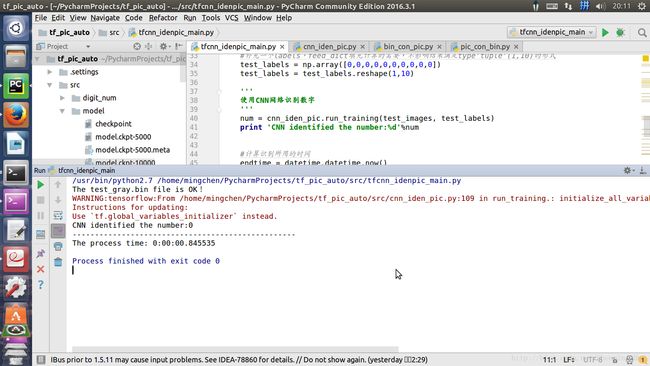Open Run panel gear settings
The height and width of the screenshot is (366, 650).
pos(628,170)
